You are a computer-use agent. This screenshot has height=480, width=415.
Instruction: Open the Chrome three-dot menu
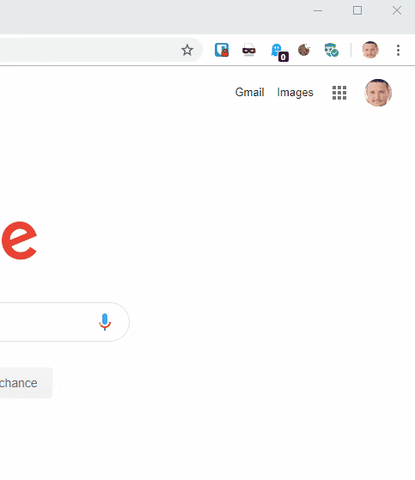point(398,50)
